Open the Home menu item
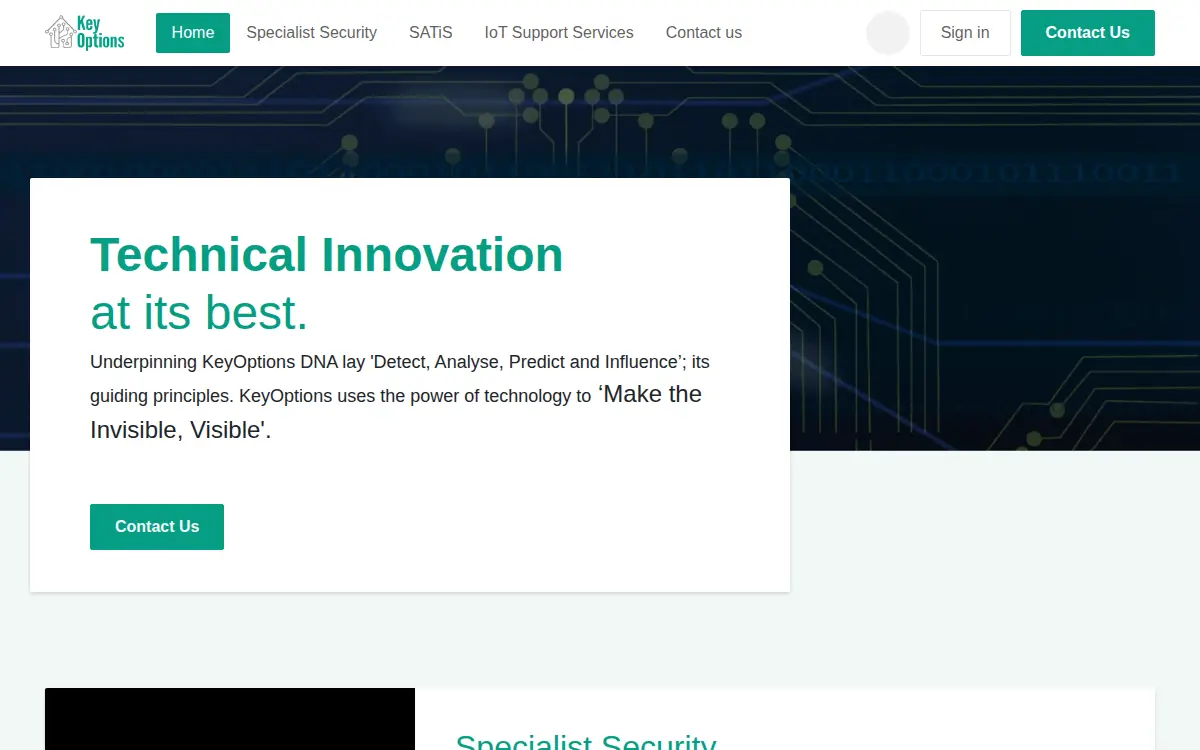Image resolution: width=1200 pixels, height=750 pixels. click(193, 33)
